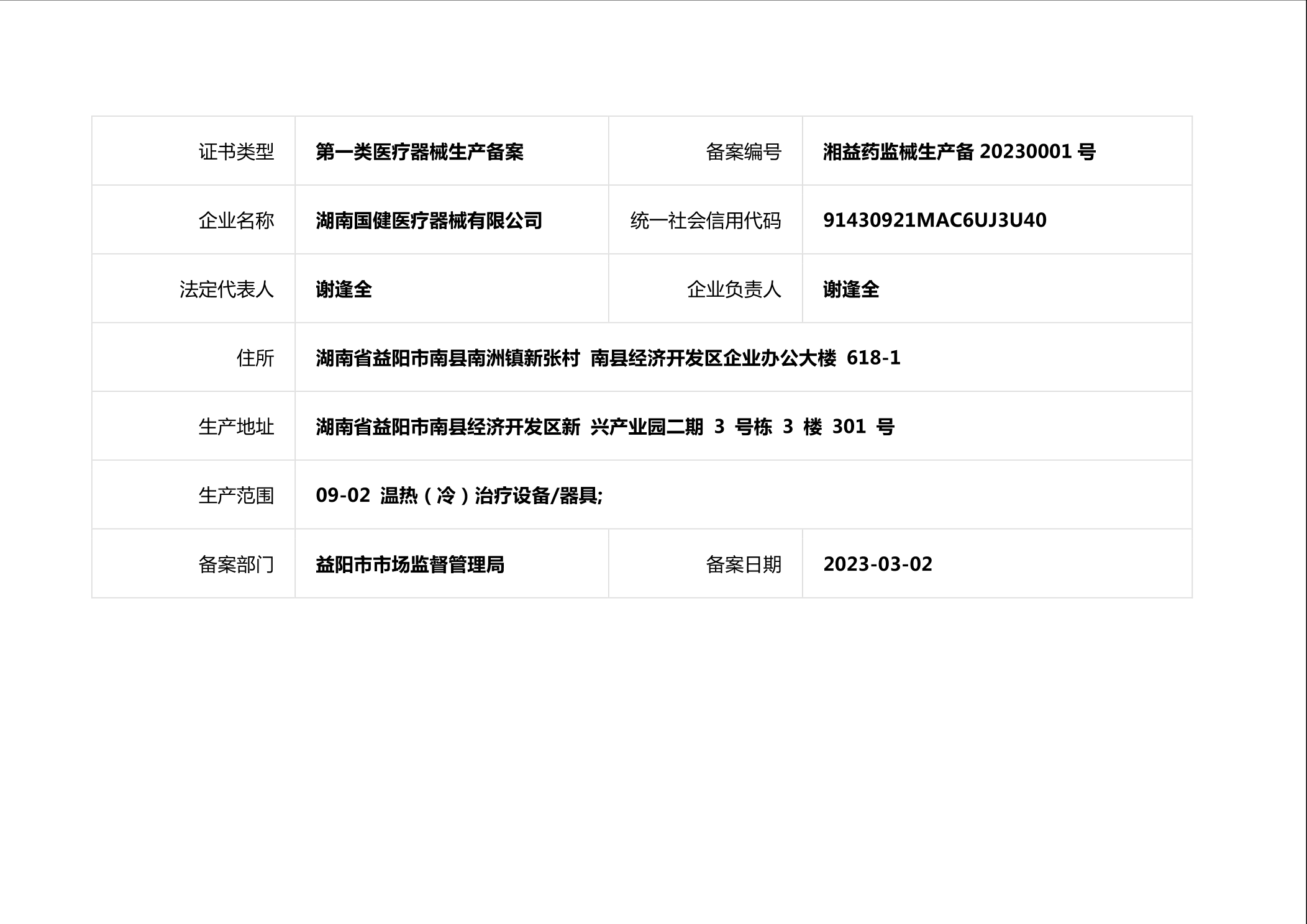Click the credit code 91430921MAC6UJ3U40
This screenshot has width=1307, height=924.
tap(934, 220)
